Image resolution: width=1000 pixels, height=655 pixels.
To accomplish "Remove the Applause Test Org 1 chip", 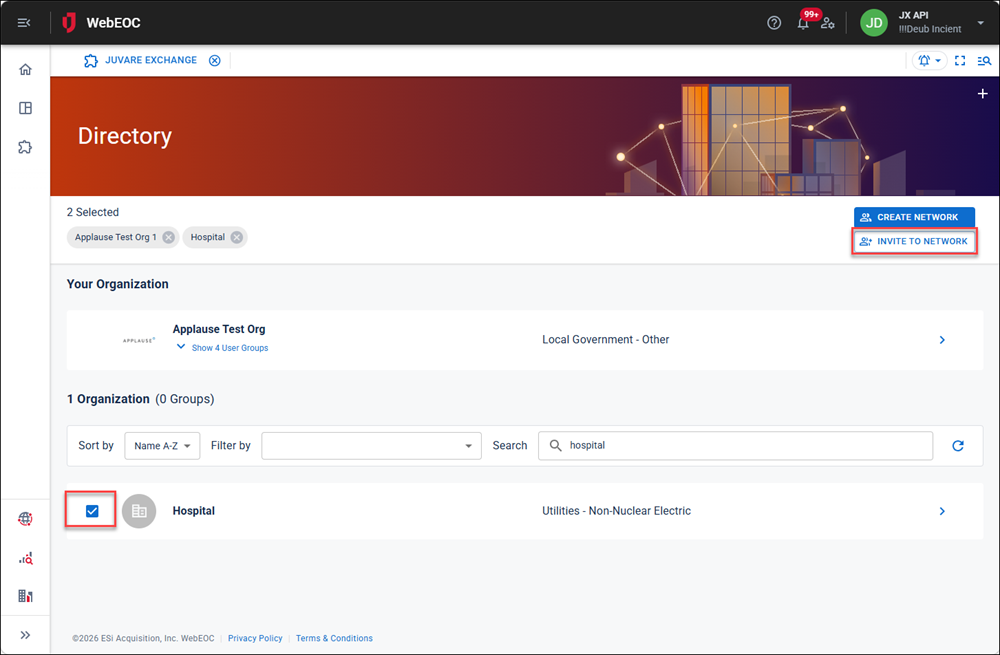I will click(x=168, y=237).
